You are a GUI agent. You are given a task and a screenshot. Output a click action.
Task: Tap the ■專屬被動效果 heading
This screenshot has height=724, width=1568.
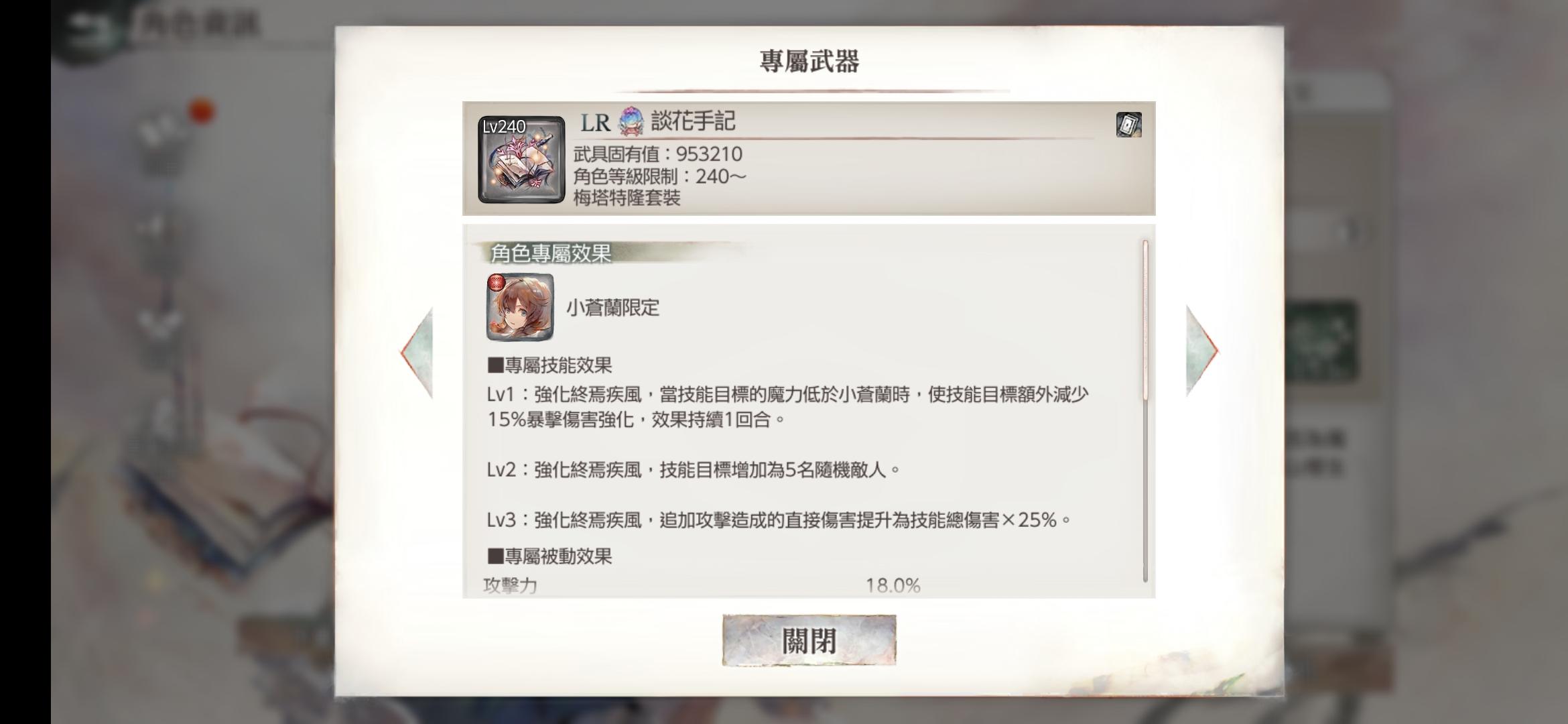pos(549,556)
